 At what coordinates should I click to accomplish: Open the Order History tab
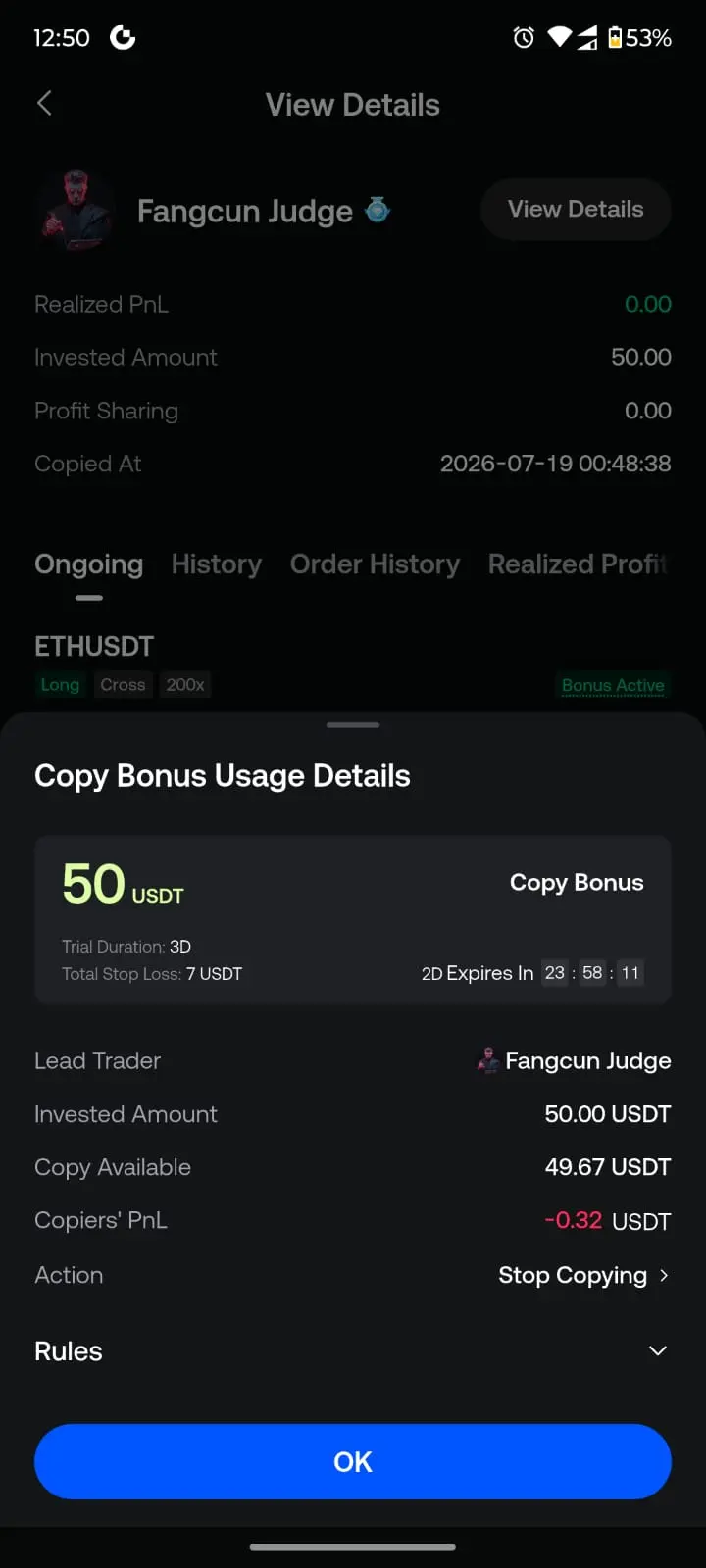[x=375, y=564]
